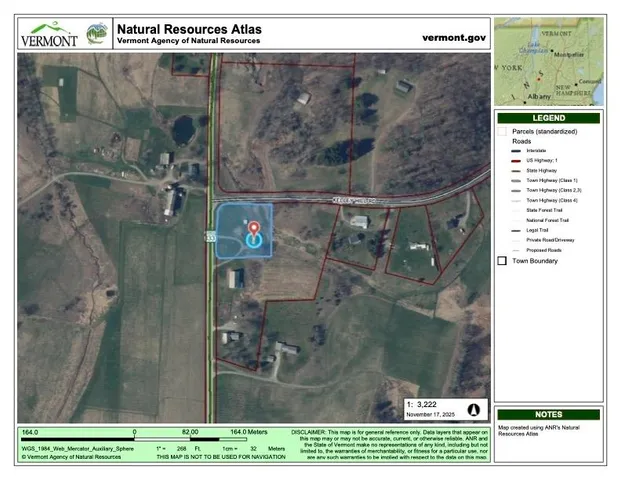This screenshot has height=480, width=621.
Task: Click the blue circle marker under the pin
Action: coord(254,240)
